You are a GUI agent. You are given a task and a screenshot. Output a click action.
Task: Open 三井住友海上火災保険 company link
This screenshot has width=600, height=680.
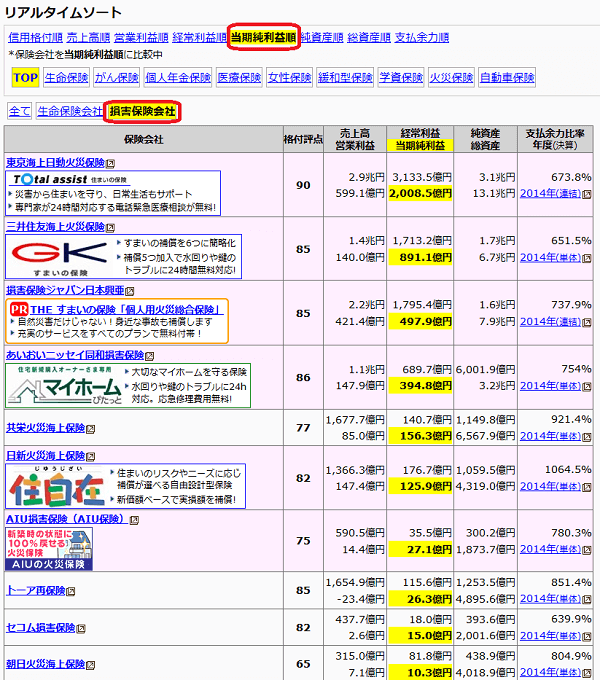tap(55, 227)
